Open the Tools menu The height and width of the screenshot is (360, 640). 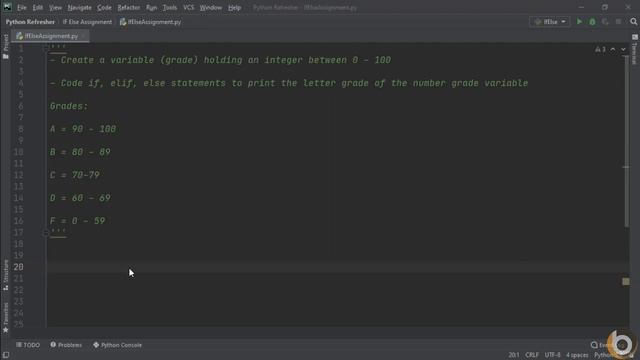point(170,8)
